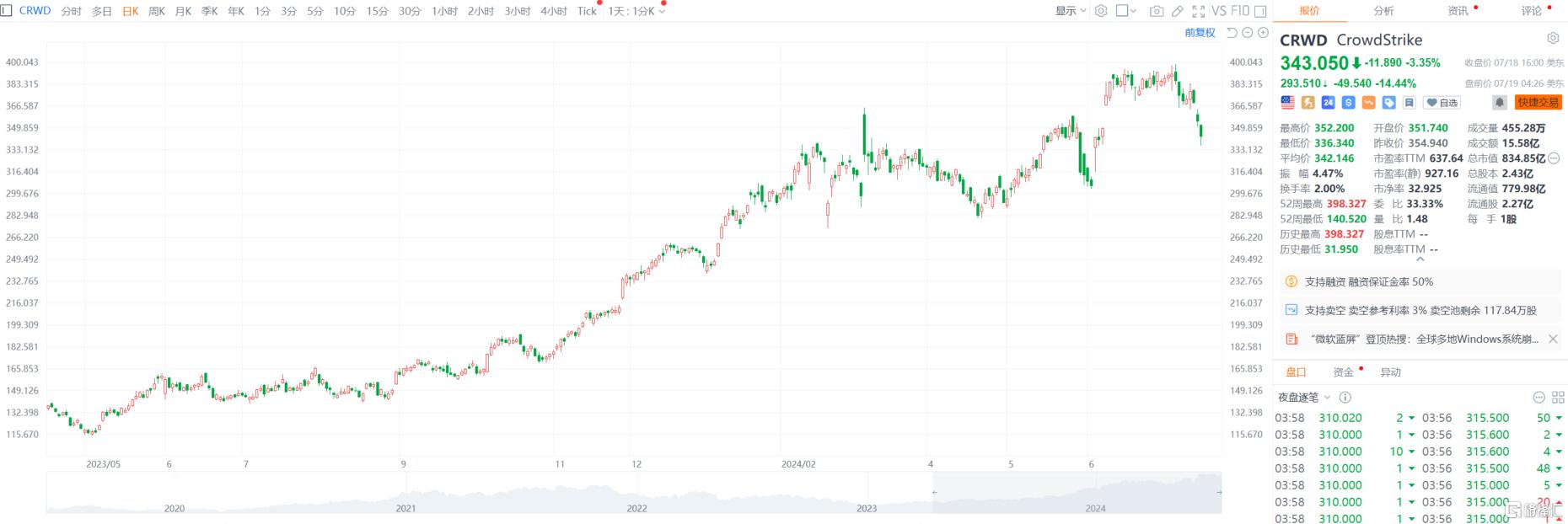
Task: Open the 夜盘逐笔 dropdown
Action: coord(1304,398)
